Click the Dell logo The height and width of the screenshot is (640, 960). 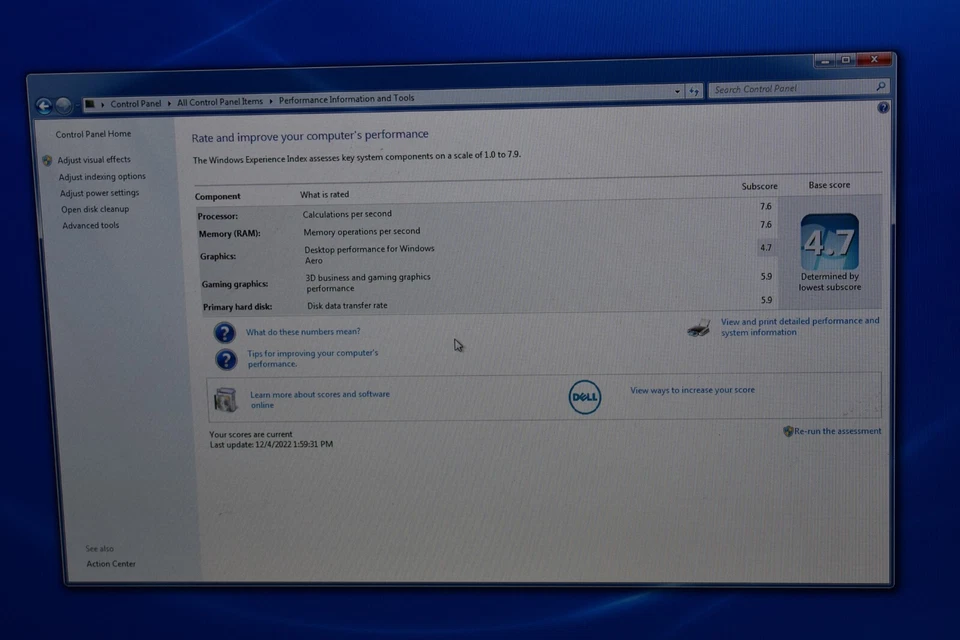584,397
